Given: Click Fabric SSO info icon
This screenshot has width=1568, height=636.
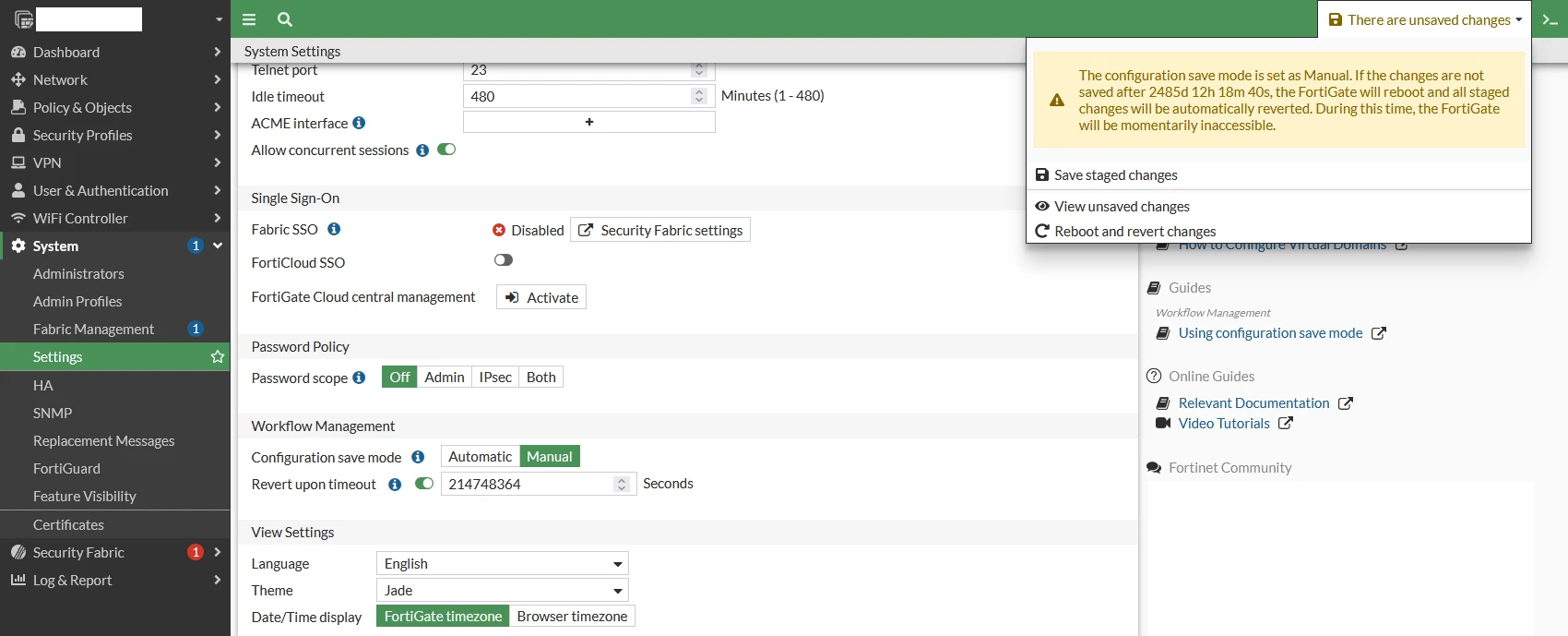Looking at the screenshot, I should click(x=334, y=229).
